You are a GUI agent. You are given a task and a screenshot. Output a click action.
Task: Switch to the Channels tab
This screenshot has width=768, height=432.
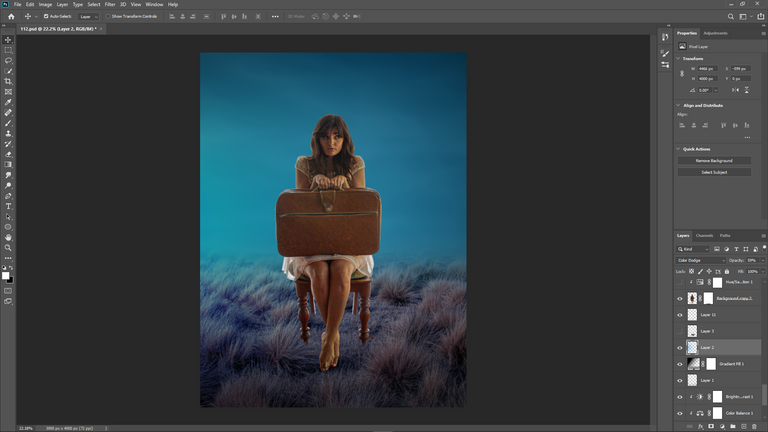[704, 236]
